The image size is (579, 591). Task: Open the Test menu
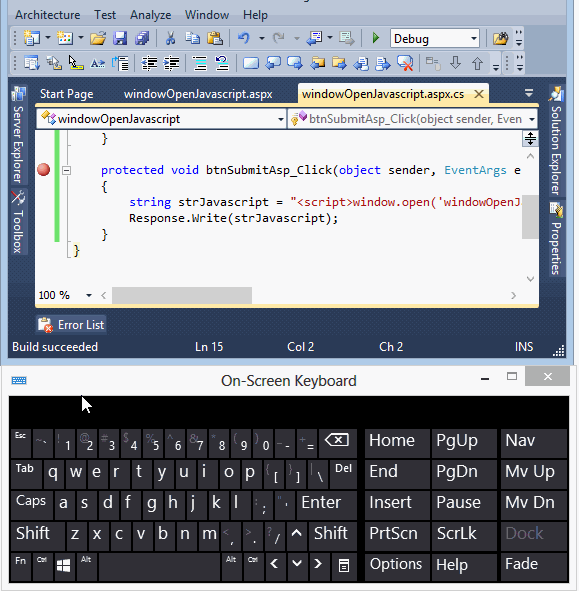point(105,15)
